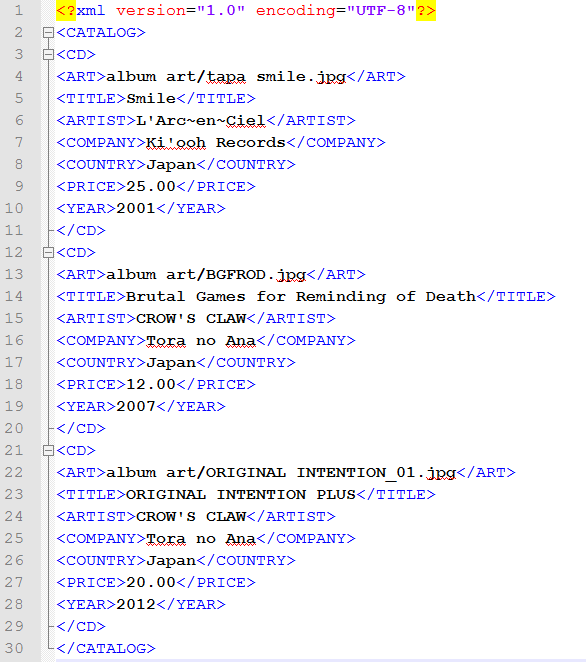
Task: Click 'Japan' on line 26
Action: (x=171, y=561)
